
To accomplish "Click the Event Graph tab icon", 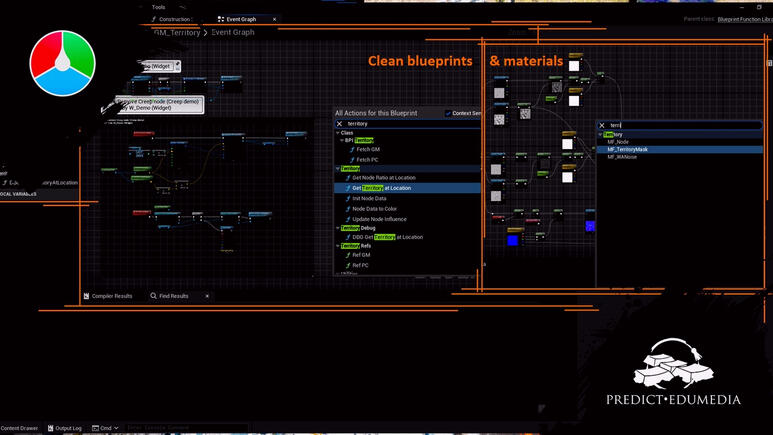I will click(x=221, y=19).
